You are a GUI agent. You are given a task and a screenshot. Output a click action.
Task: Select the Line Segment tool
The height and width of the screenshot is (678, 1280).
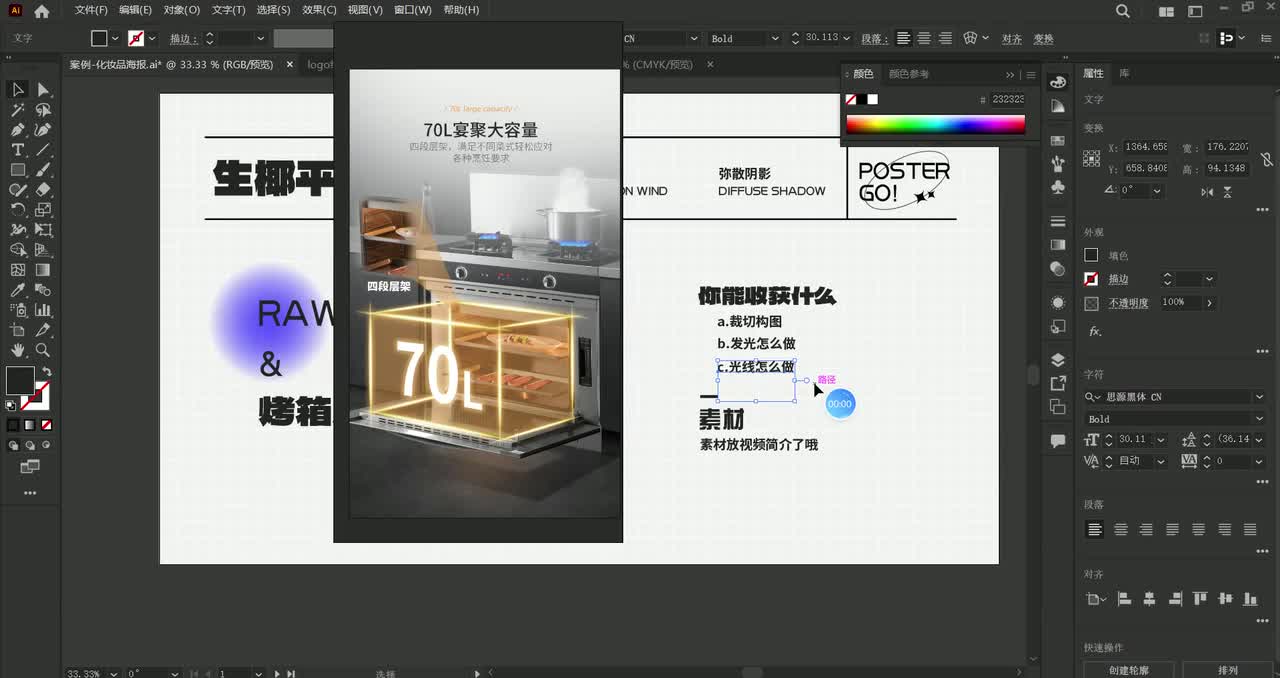click(x=43, y=150)
